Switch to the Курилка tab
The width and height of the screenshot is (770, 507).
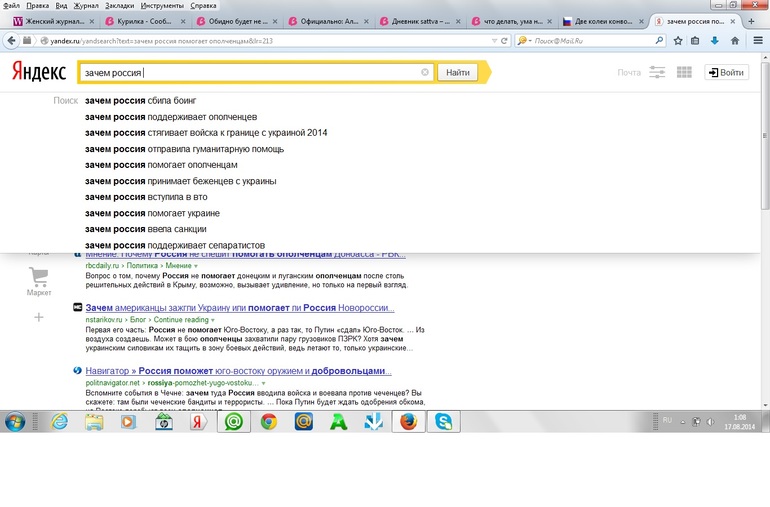click(x=143, y=21)
